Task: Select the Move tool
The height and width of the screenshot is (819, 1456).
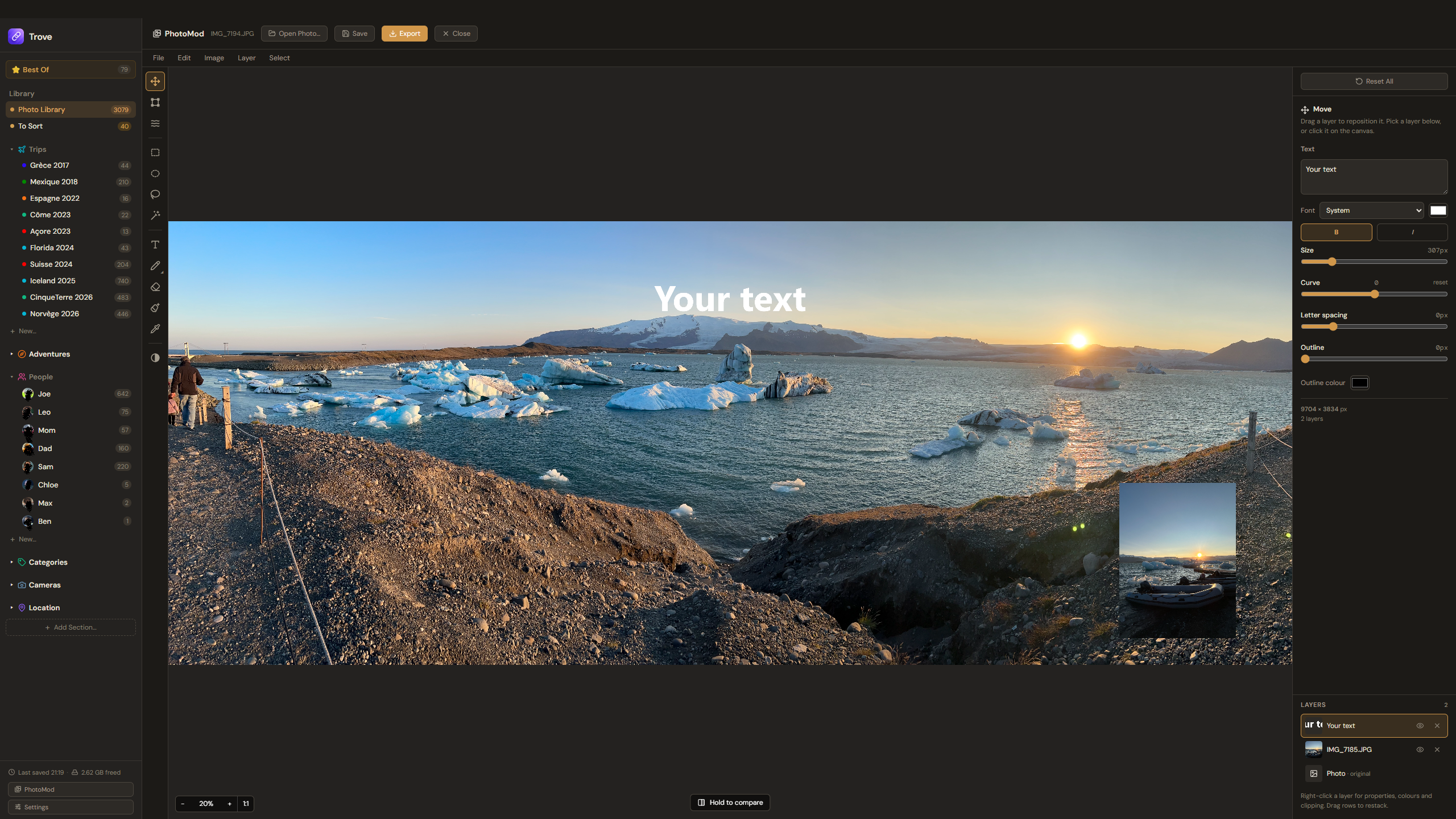Action: (155, 81)
